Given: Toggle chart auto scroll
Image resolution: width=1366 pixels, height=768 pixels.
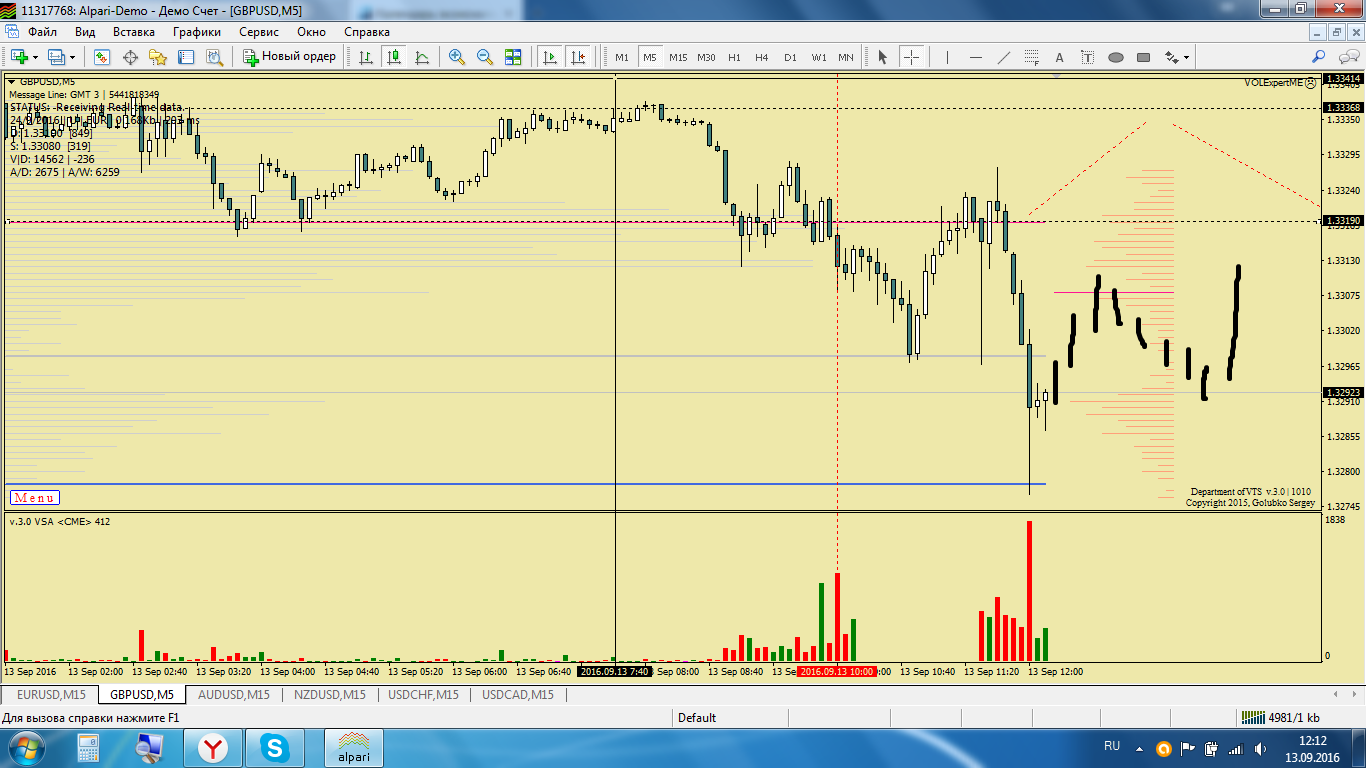Looking at the screenshot, I should pos(549,57).
